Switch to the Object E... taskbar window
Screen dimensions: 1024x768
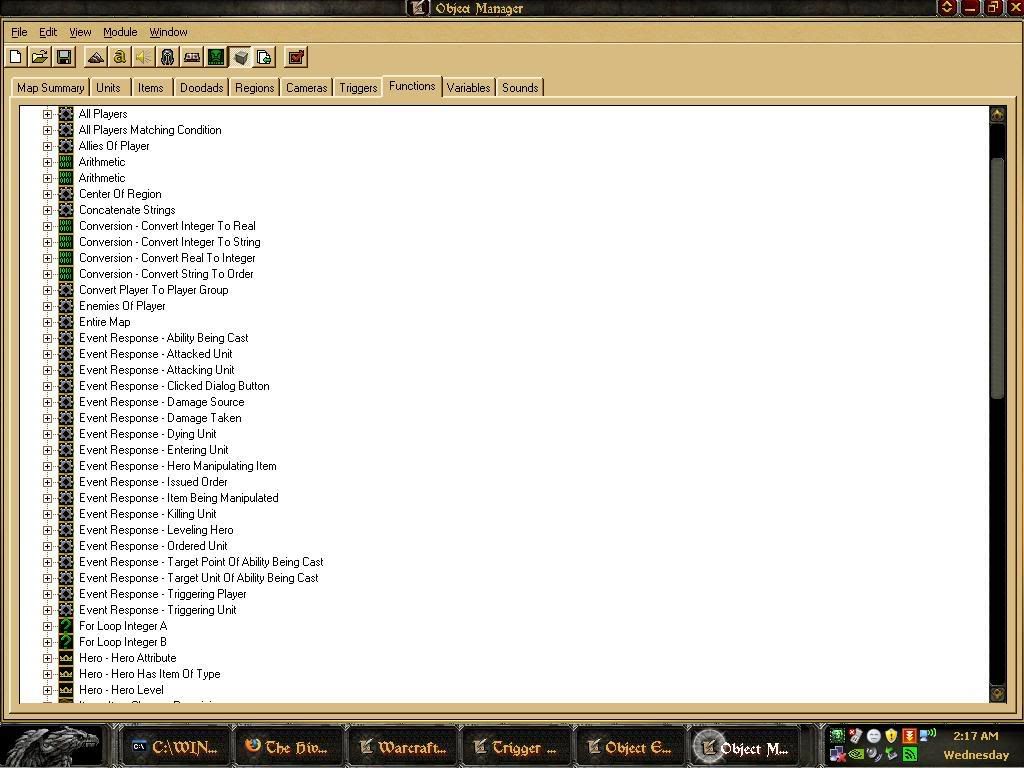pos(630,746)
